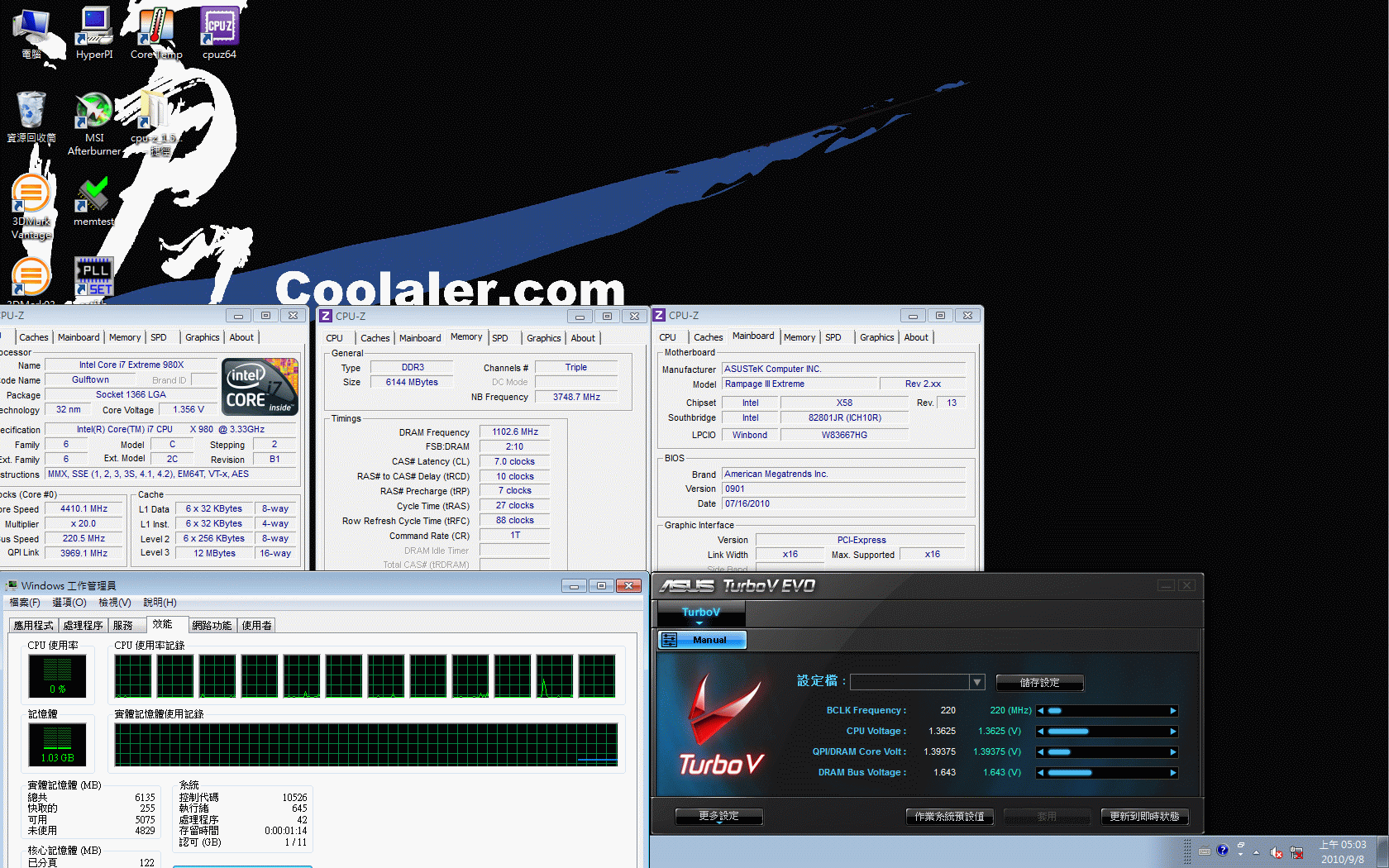Click OS Default Settings button in TurboV
Viewport: 1389px width, 868px height.
click(949, 817)
